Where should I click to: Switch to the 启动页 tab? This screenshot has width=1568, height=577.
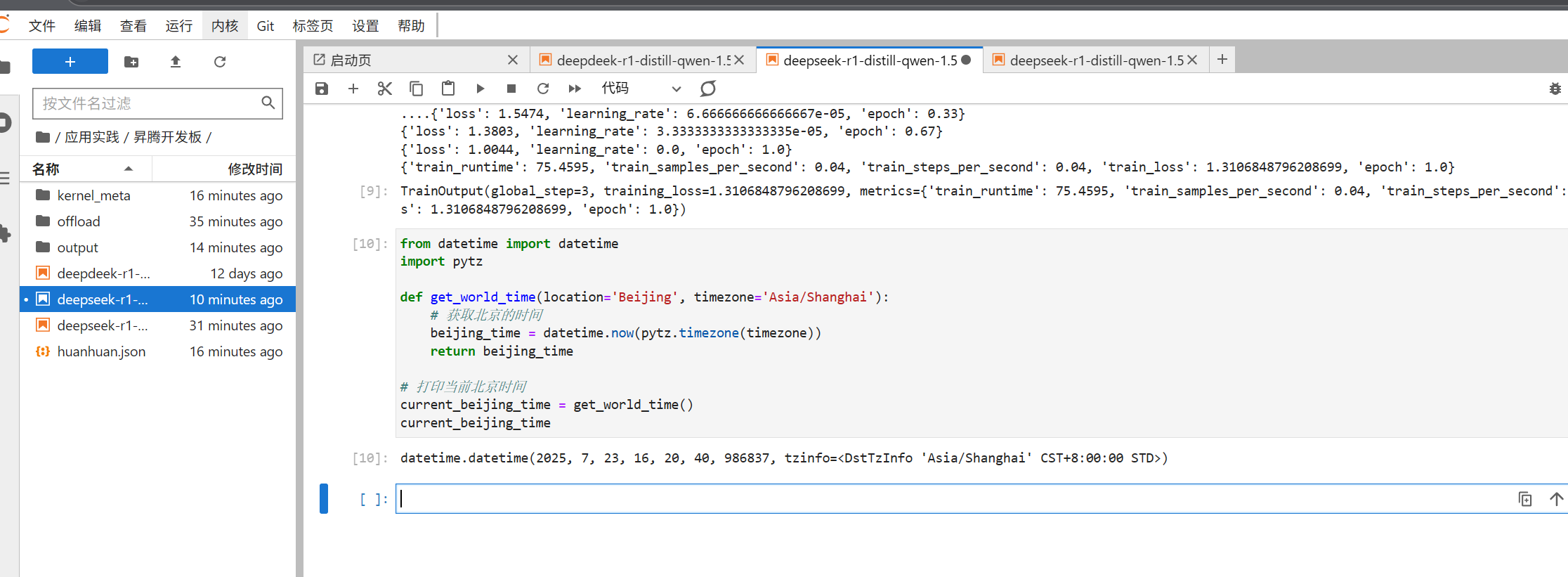click(x=351, y=60)
